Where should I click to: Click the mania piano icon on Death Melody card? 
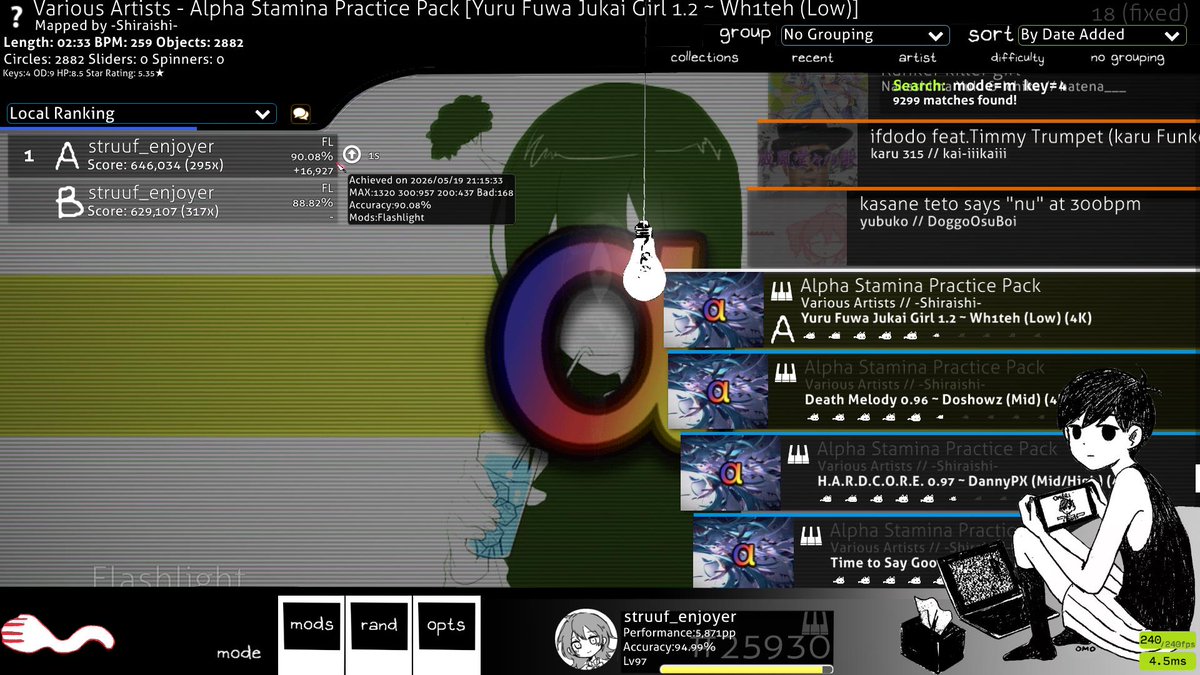[x=786, y=371]
